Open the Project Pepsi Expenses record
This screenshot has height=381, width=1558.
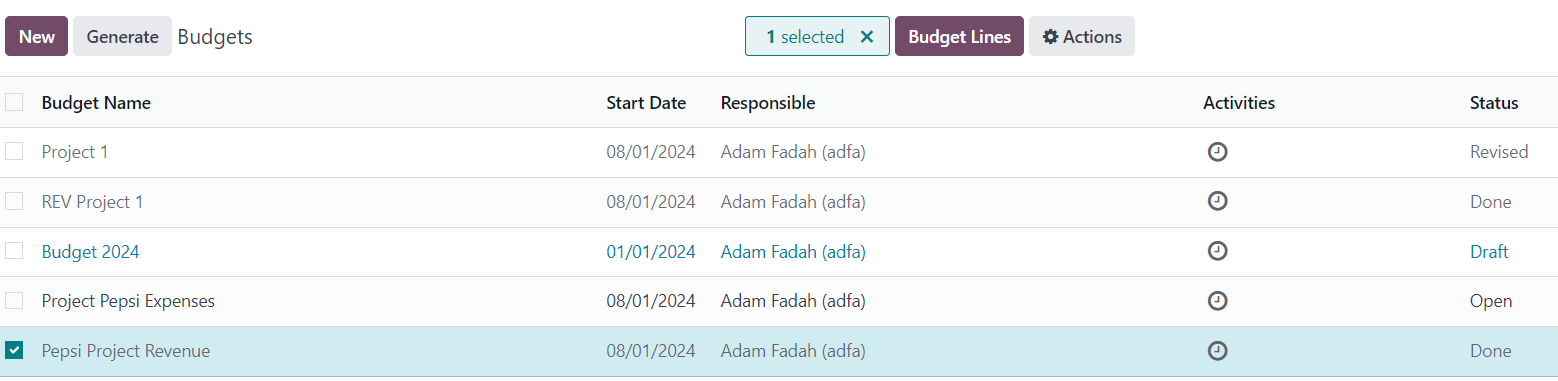tap(128, 301)
